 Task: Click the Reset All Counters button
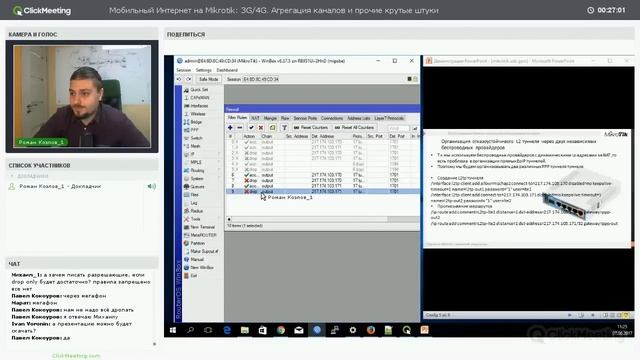pos(354,128)
